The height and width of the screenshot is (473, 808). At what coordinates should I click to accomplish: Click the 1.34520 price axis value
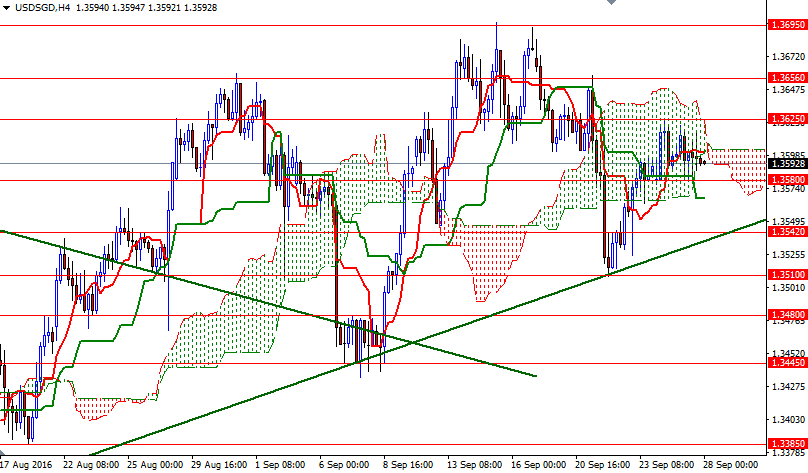788,353
